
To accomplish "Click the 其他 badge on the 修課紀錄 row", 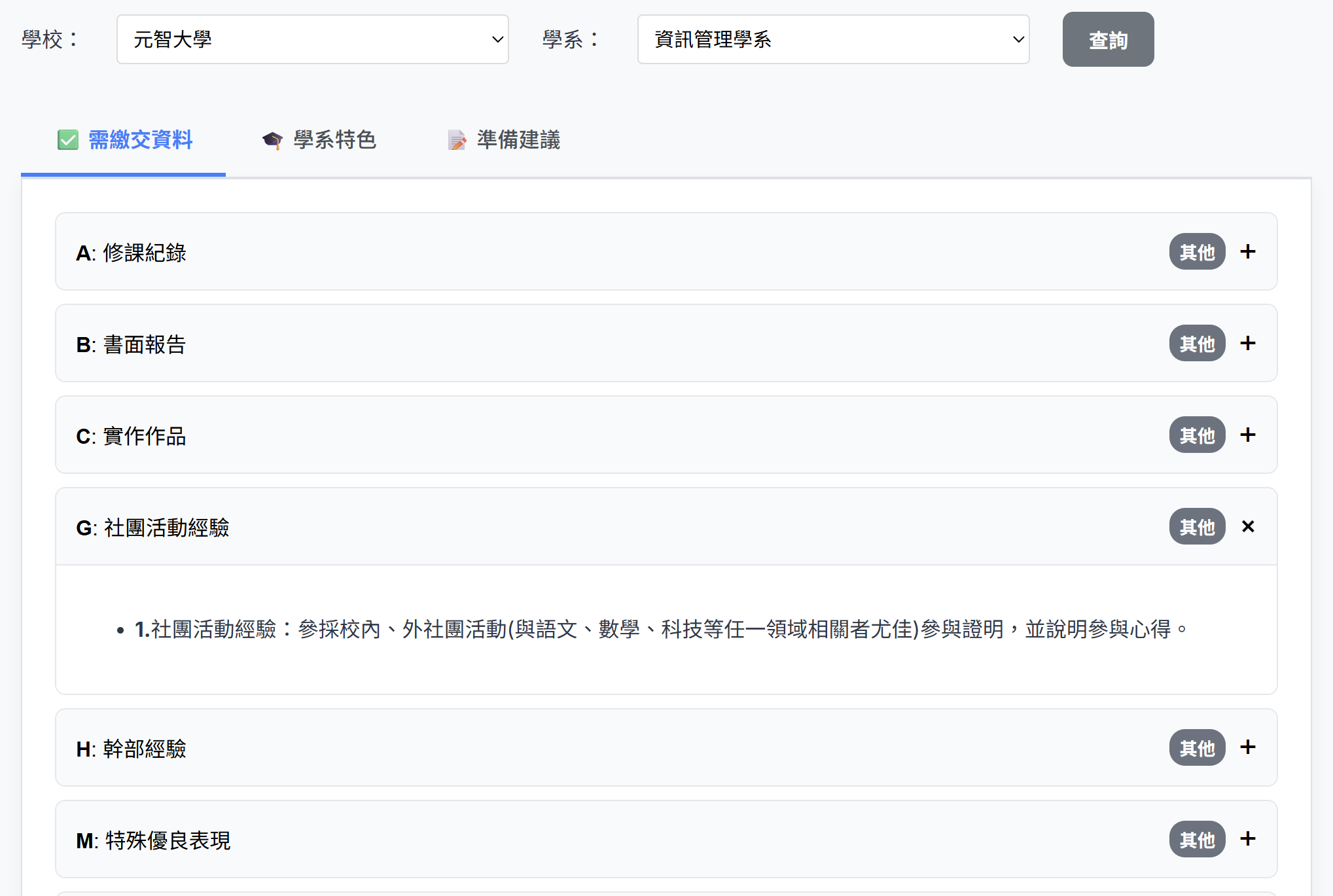I will 1196,251.
